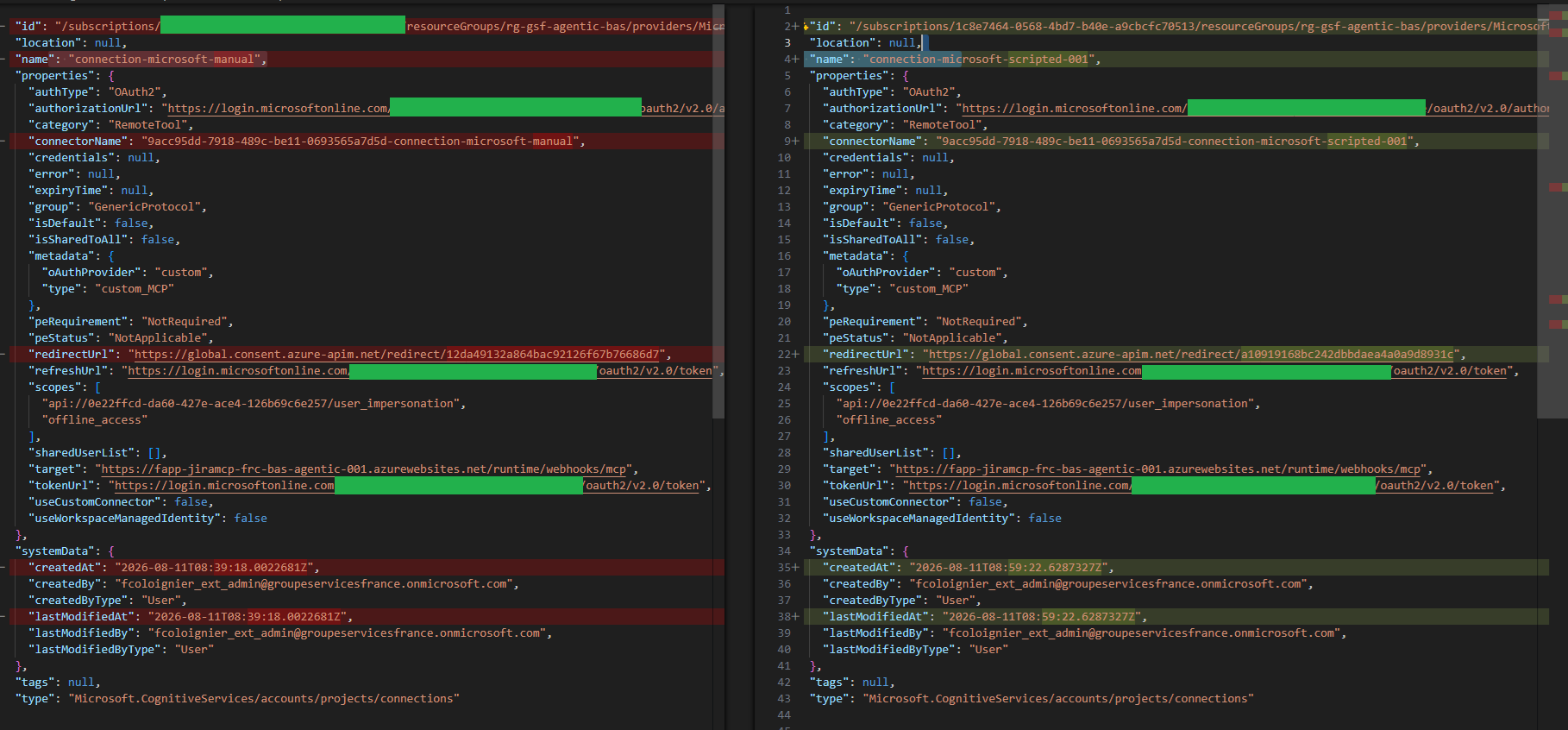Click the createdAt timestamp 2026-08-11T08:39:18.0022681Z
Viewport: 1568px width, 730px height.
tap(216, 568)
